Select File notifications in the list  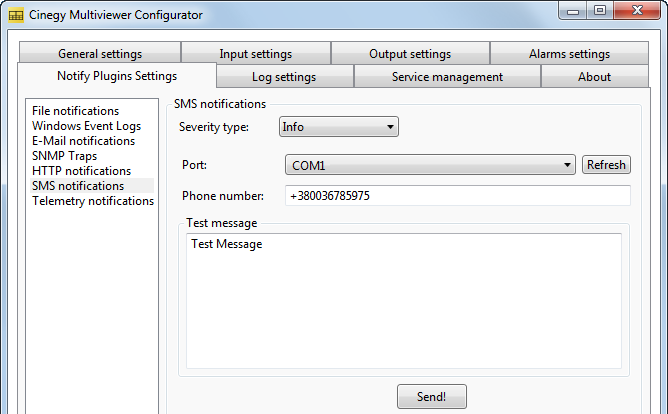[x=92, y=111]
